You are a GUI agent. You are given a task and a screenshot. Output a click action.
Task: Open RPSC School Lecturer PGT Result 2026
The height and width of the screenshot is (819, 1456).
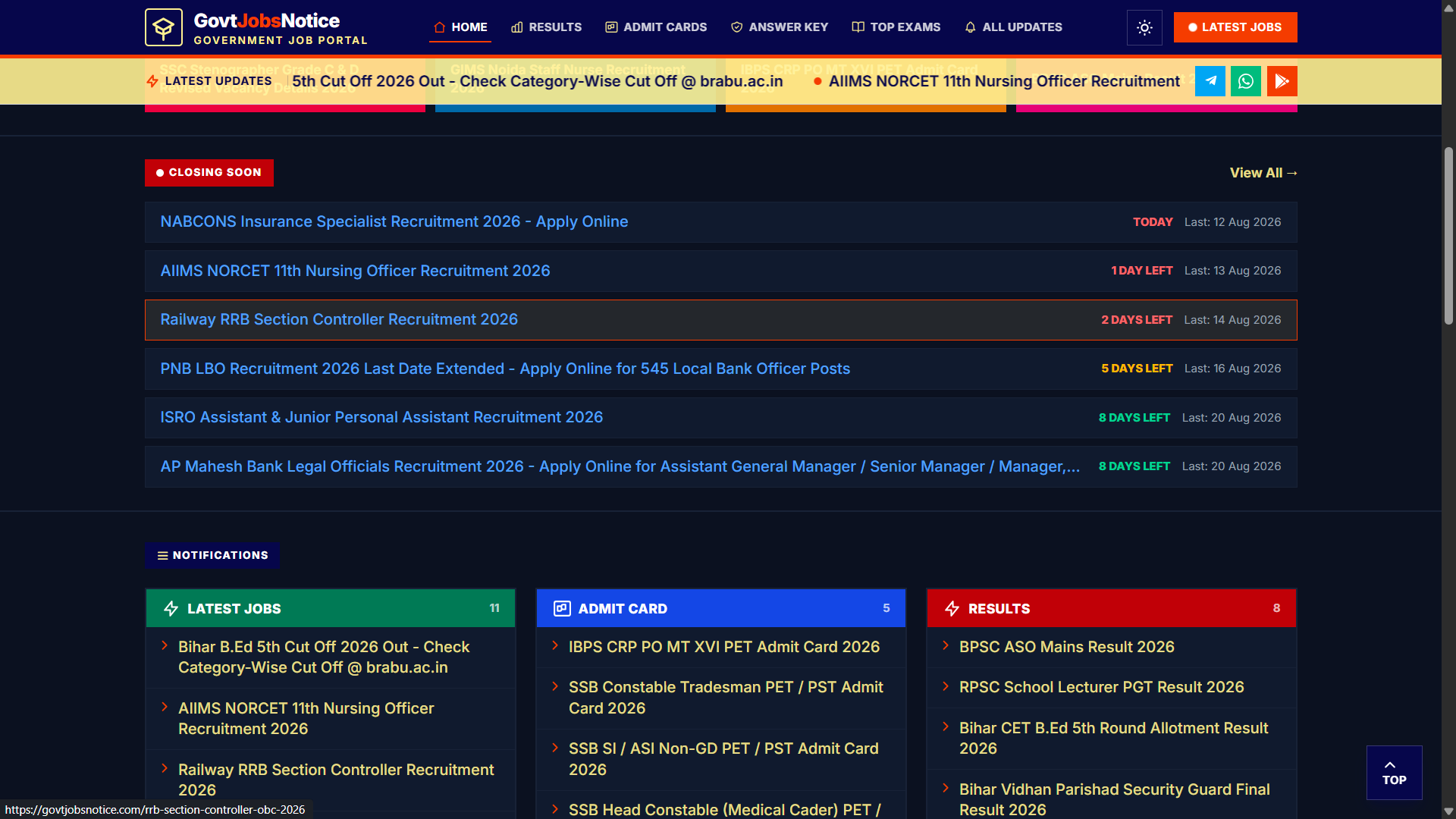tap(1102, 687)
